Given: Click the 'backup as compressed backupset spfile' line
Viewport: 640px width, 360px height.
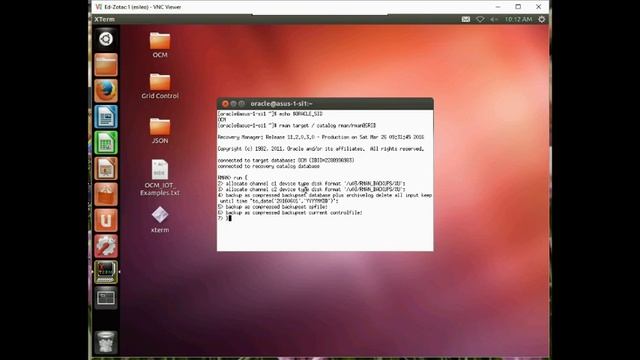Looking at the screenshot, I should click(x=273, y=207).
